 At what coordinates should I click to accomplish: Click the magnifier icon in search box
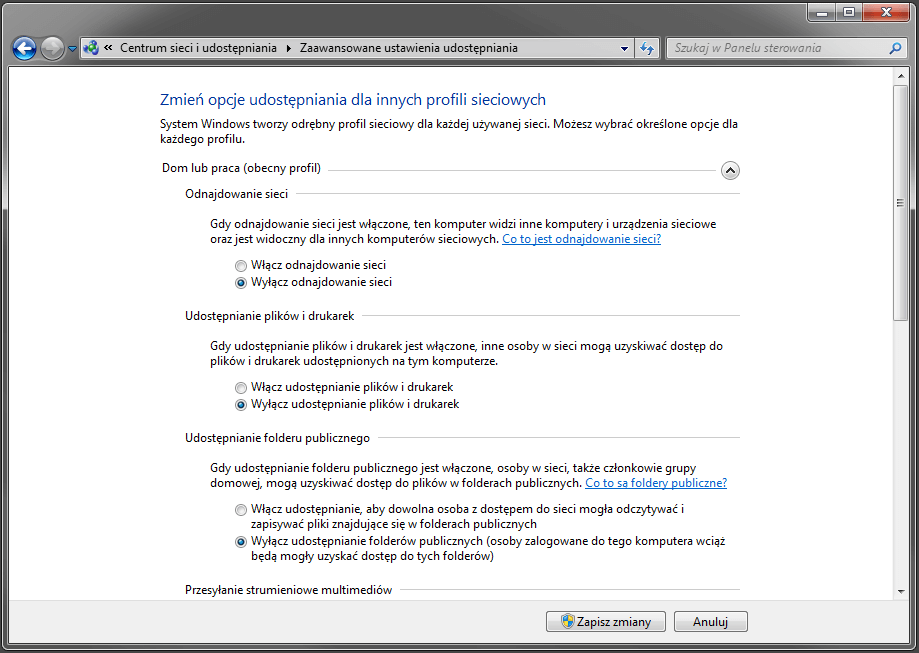click(895, 48)
